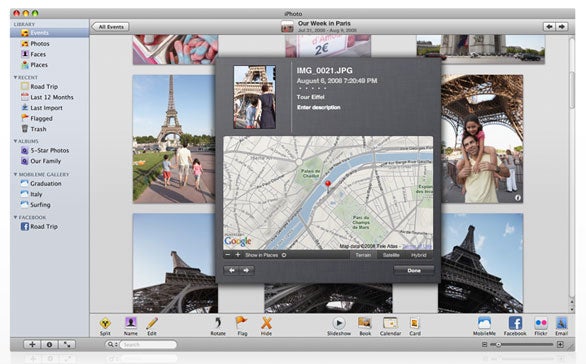Collapse the MobileMe Gallery section
The image size is (586, 364).
(15, 175)
